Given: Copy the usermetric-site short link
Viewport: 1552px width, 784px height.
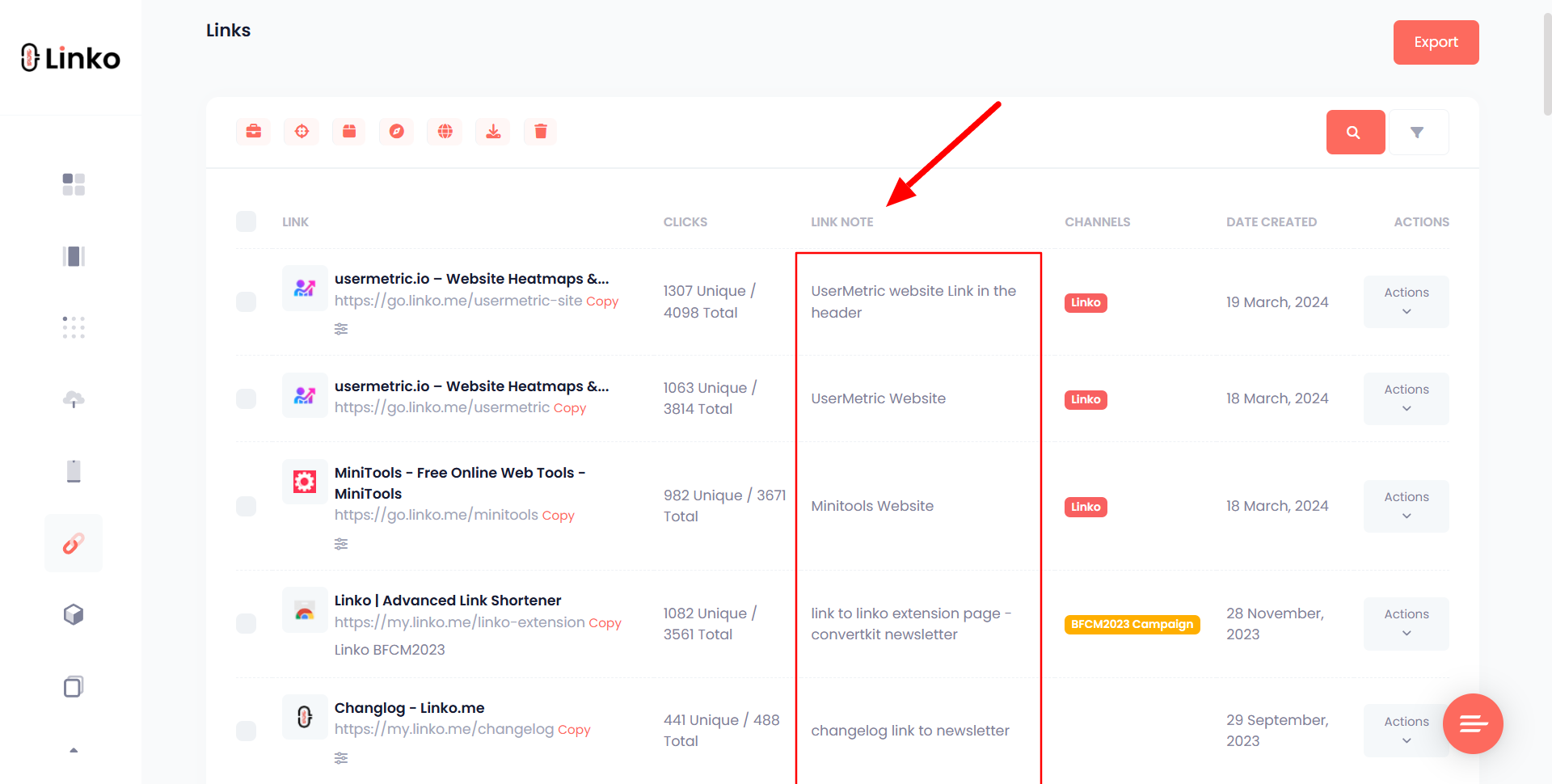Looking at the screenshot, I should (x=602, y=301).
